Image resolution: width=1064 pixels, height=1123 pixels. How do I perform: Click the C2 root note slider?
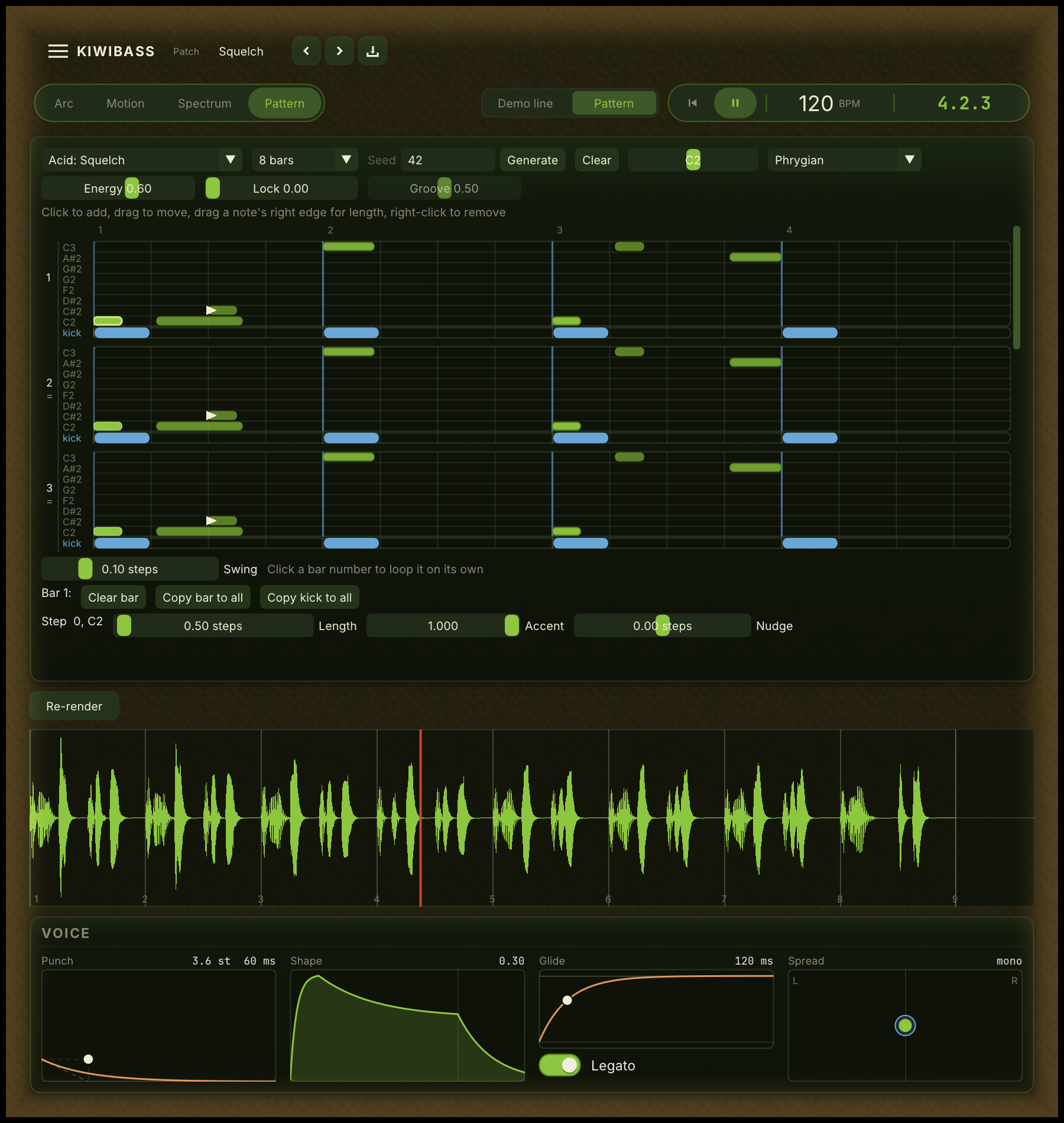693,160
